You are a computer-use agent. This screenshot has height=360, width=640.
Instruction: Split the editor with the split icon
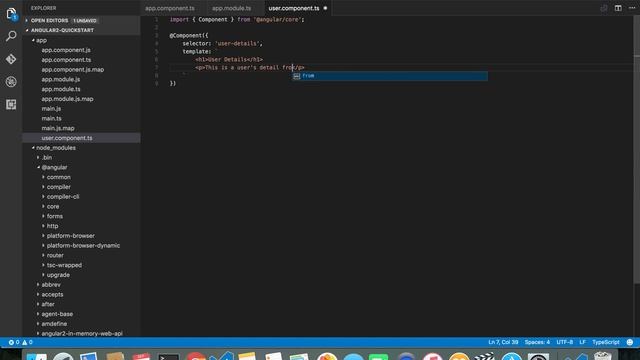point(618,8)
